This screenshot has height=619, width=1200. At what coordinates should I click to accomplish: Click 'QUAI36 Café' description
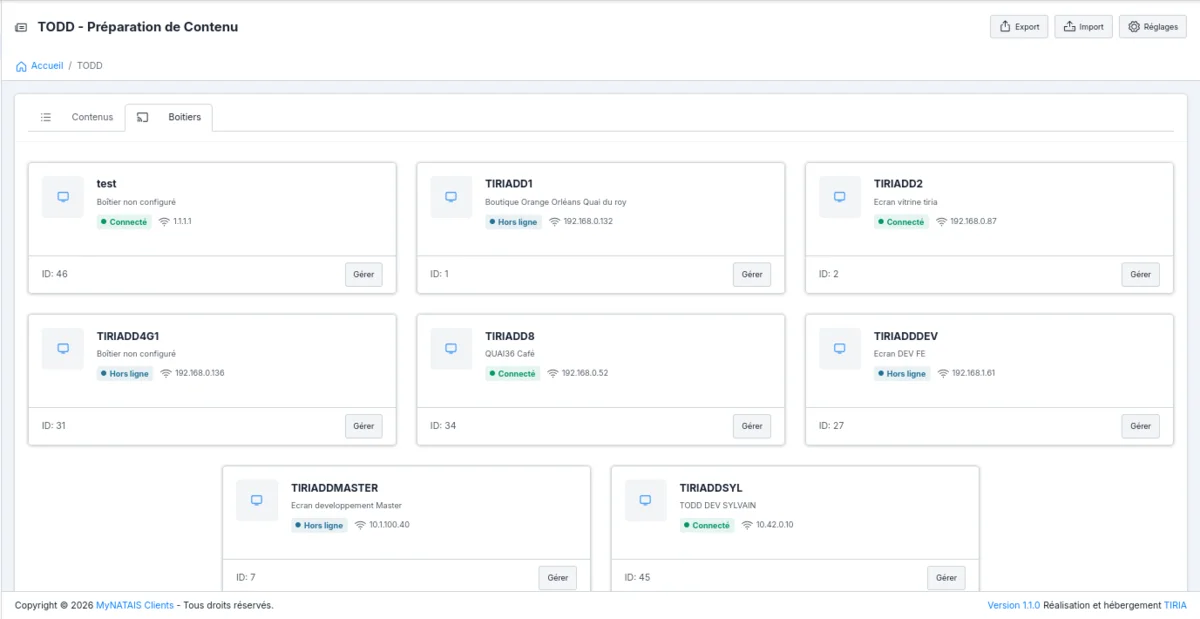pyautogui.click(x=510, y=354)
